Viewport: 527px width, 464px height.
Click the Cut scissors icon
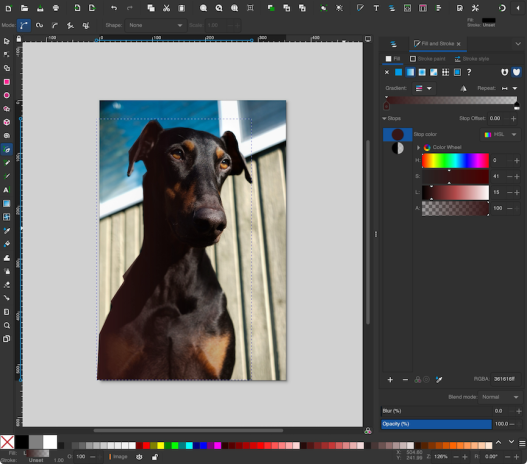point(166,8)
